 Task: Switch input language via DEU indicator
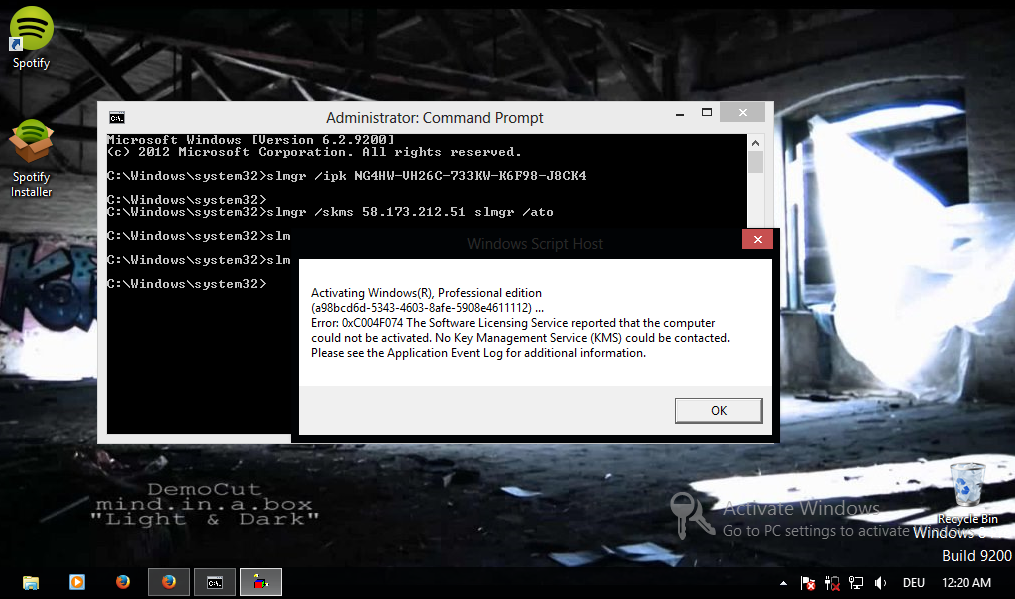[x=913, y=583]
